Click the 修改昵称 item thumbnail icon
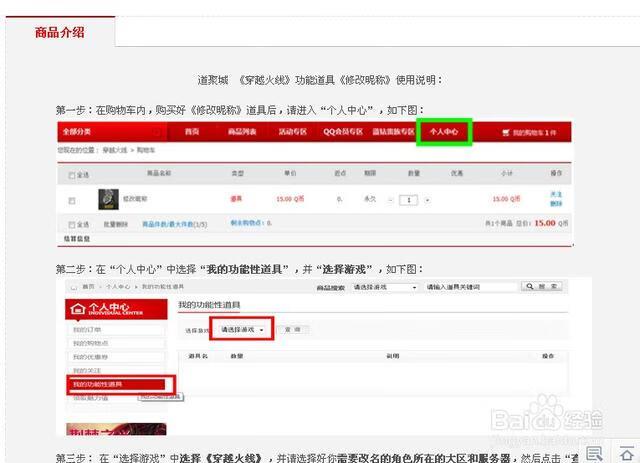The image size is (640, 463). (x=104, y=200)
